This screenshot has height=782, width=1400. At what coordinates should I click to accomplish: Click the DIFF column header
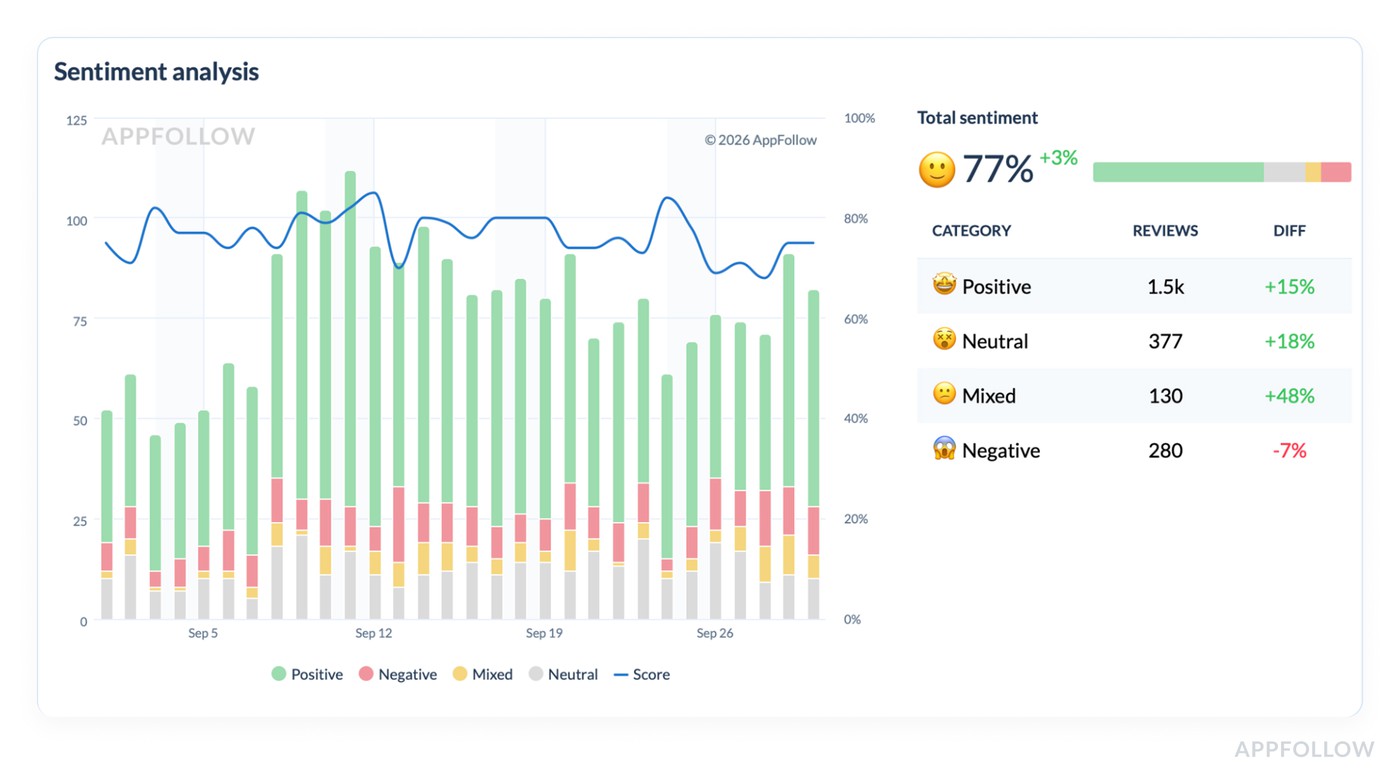(1288, 231)
